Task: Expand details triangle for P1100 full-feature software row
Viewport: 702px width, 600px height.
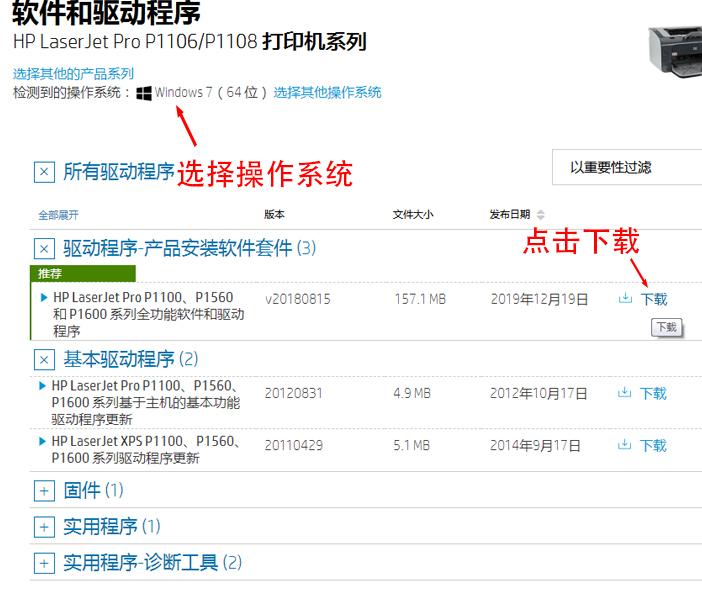Action: click(43, 297)
